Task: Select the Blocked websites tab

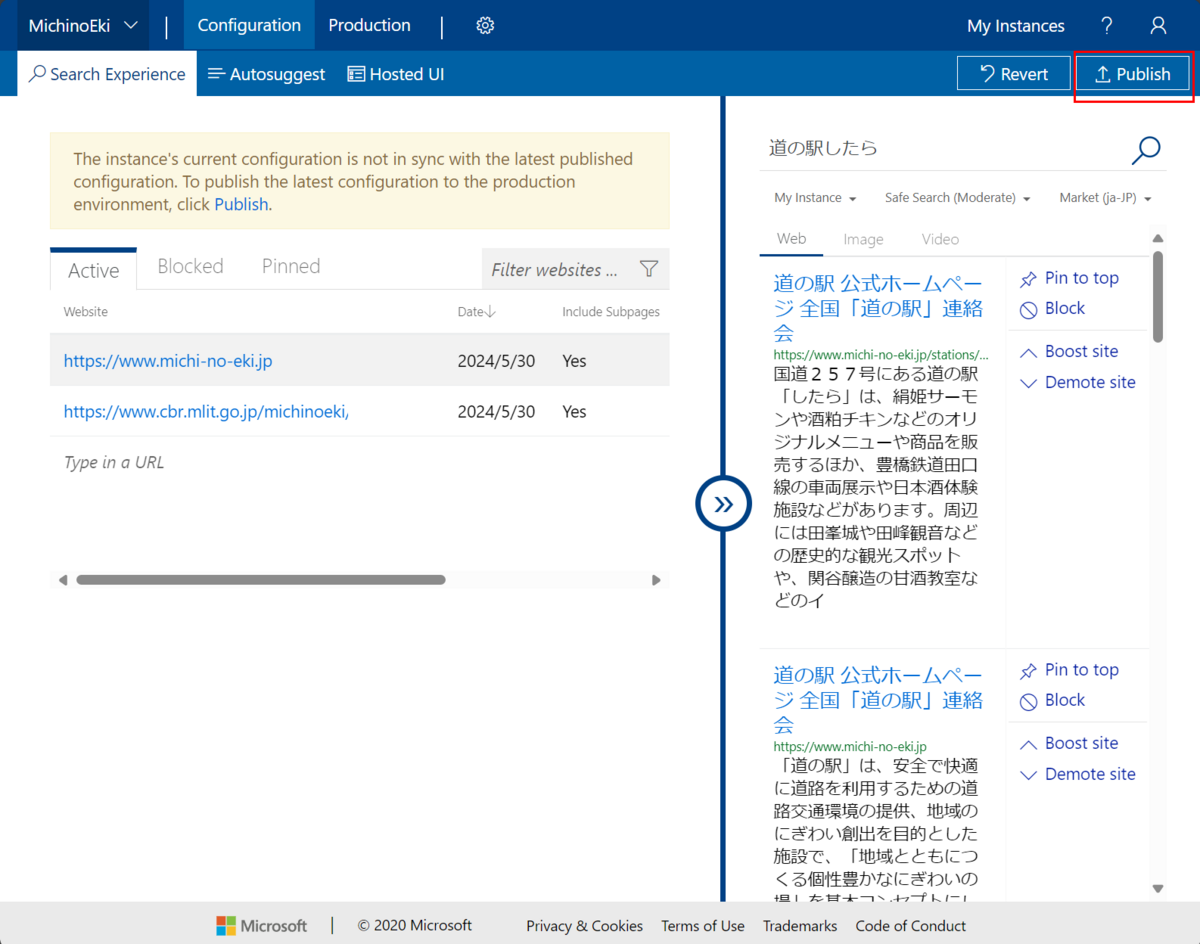Action: [190, 267]
